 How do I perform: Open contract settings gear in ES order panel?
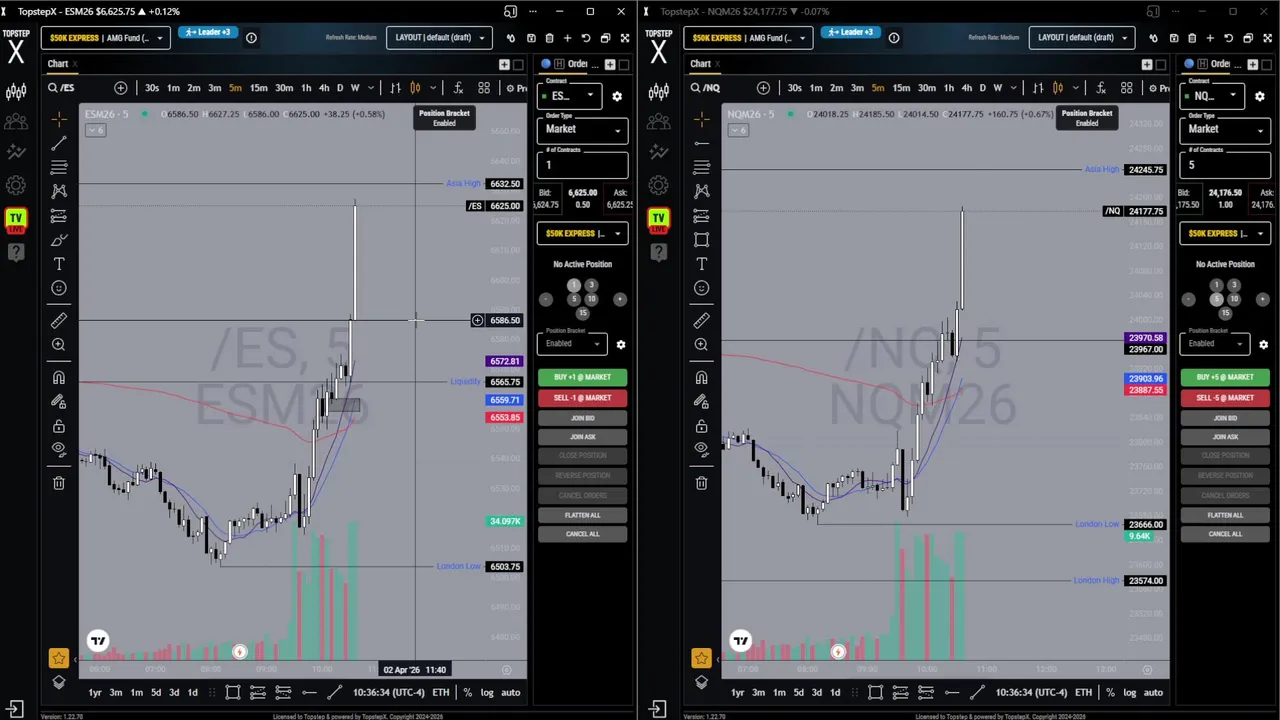point(617,96)
